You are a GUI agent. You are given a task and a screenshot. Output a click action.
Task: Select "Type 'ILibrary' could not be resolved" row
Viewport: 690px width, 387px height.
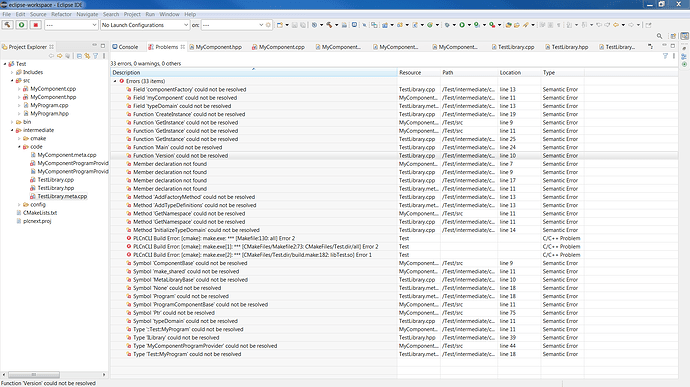point(176,338)
